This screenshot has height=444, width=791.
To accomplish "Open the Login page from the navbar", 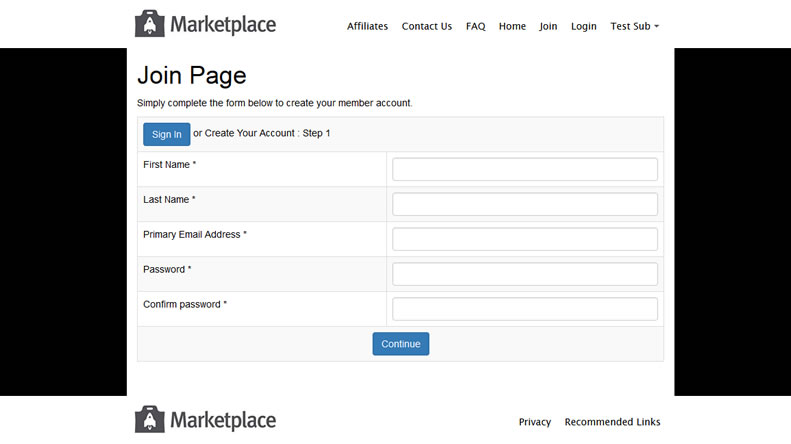I will tap(583, 27).
